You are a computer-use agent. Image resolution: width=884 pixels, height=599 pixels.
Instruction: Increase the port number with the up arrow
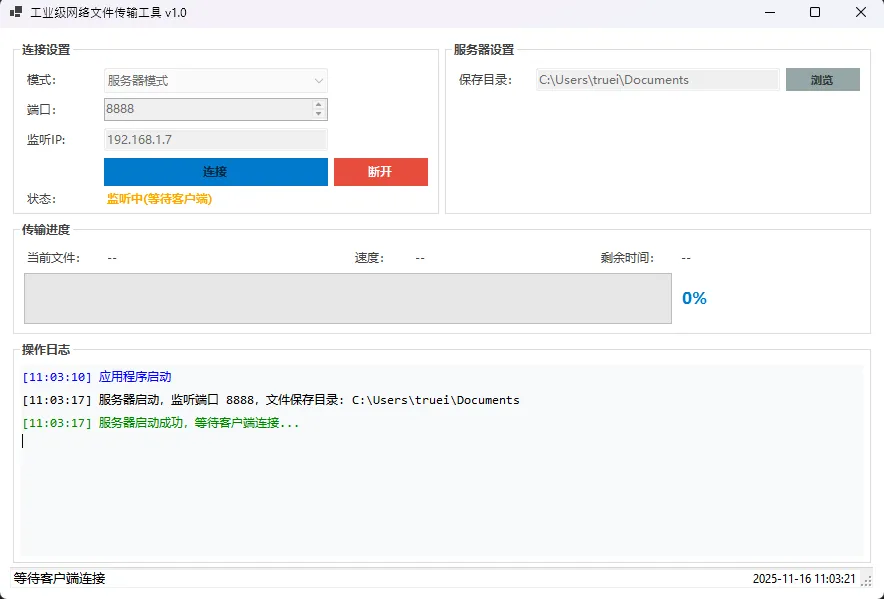319,105
